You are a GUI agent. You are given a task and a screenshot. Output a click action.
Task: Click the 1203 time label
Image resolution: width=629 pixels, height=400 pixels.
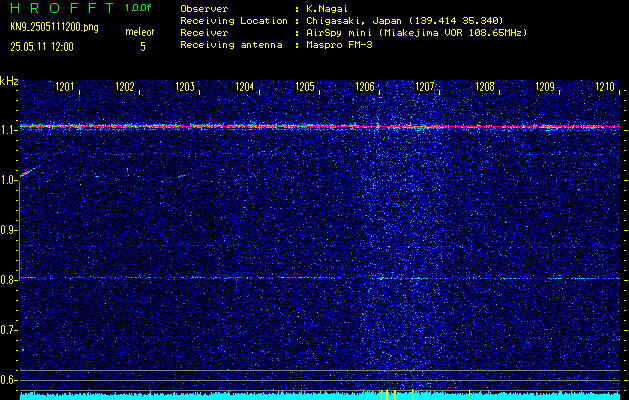(x=185, y=87)
